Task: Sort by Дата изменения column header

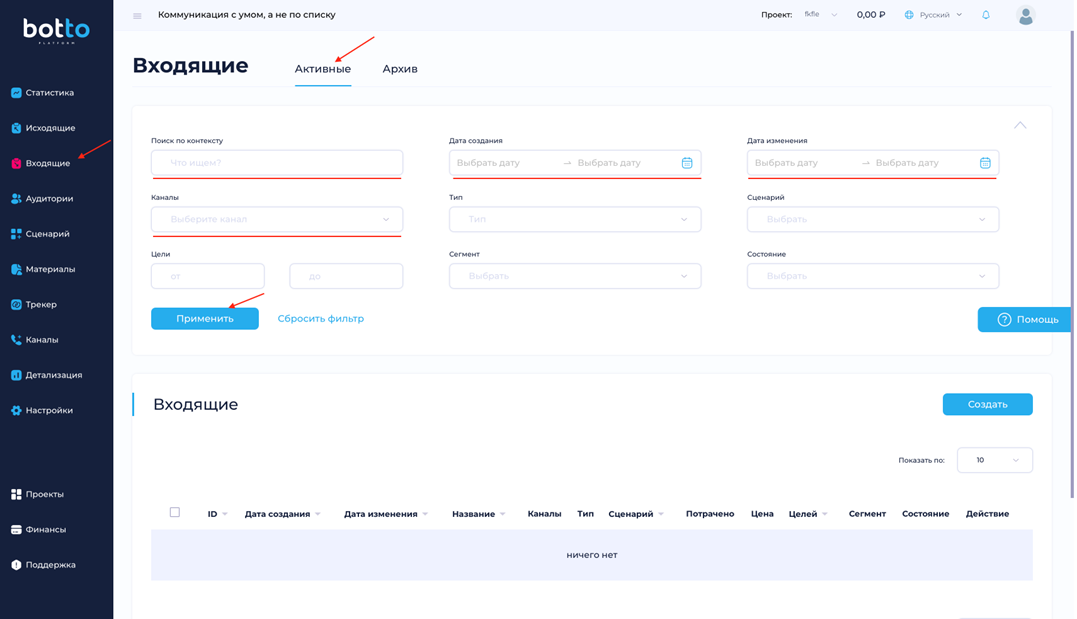Action: (x=385, y=514)
